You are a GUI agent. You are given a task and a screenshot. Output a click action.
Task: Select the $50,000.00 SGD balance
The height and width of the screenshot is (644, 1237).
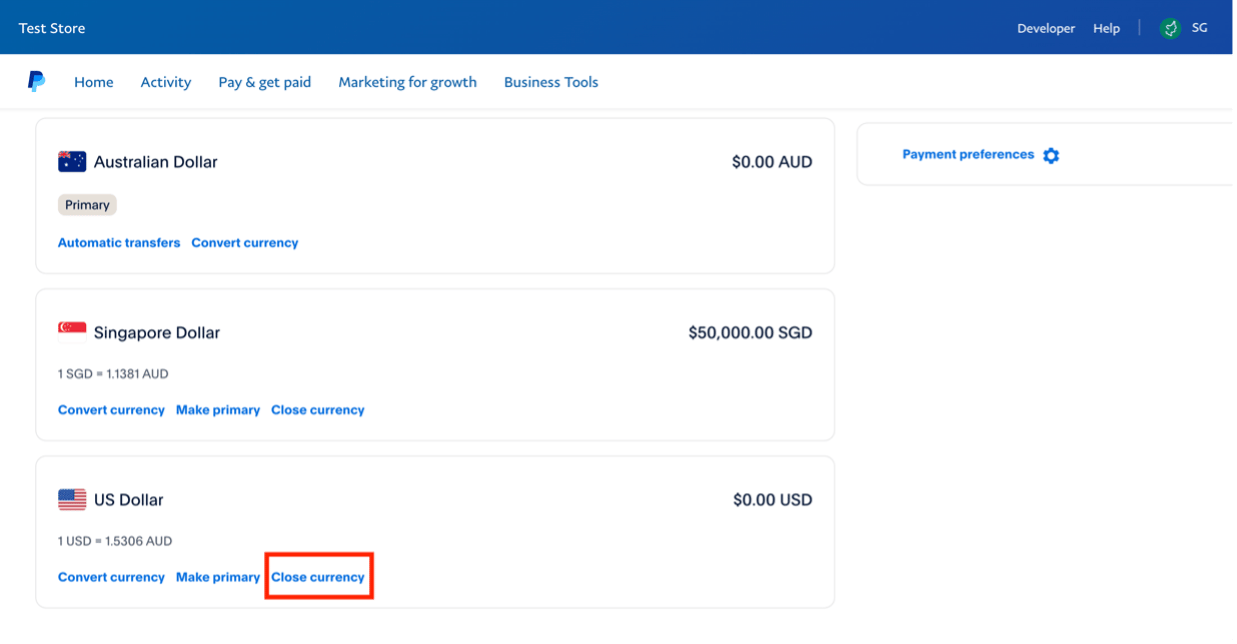coord(751,333)
